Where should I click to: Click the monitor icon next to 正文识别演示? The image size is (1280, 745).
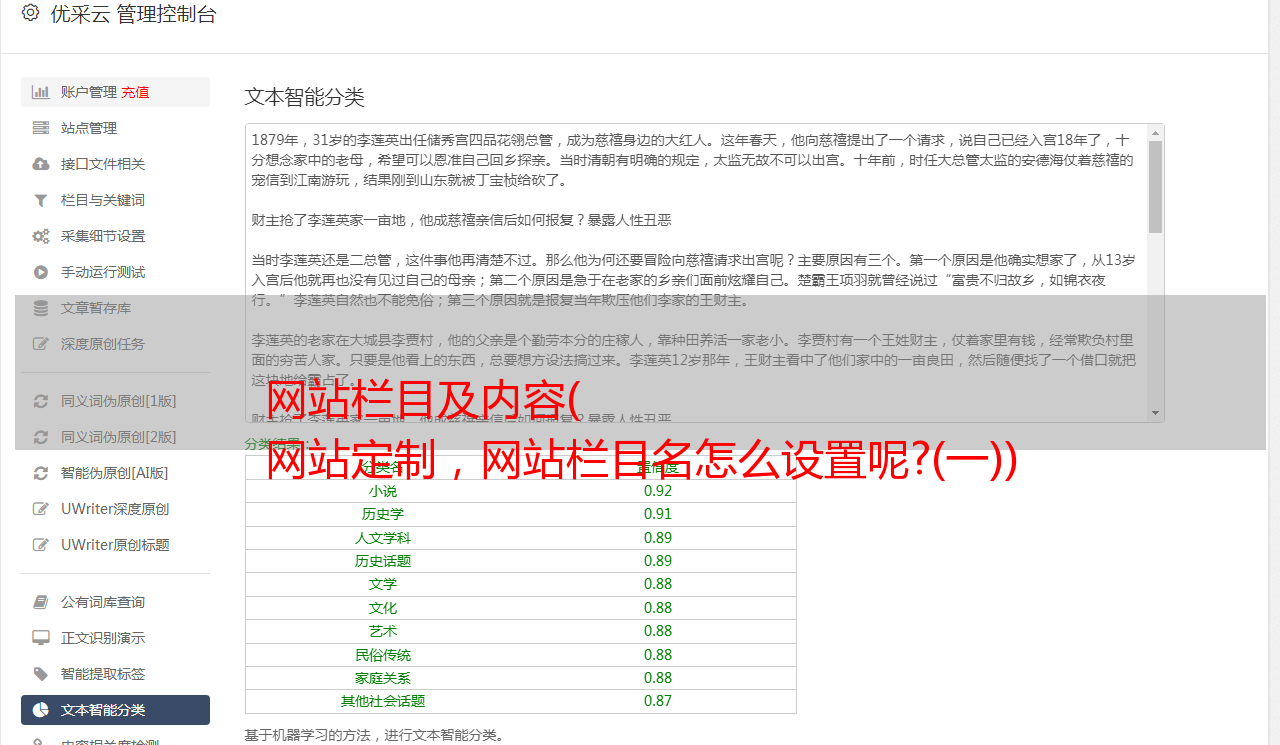tap(41, 638)
